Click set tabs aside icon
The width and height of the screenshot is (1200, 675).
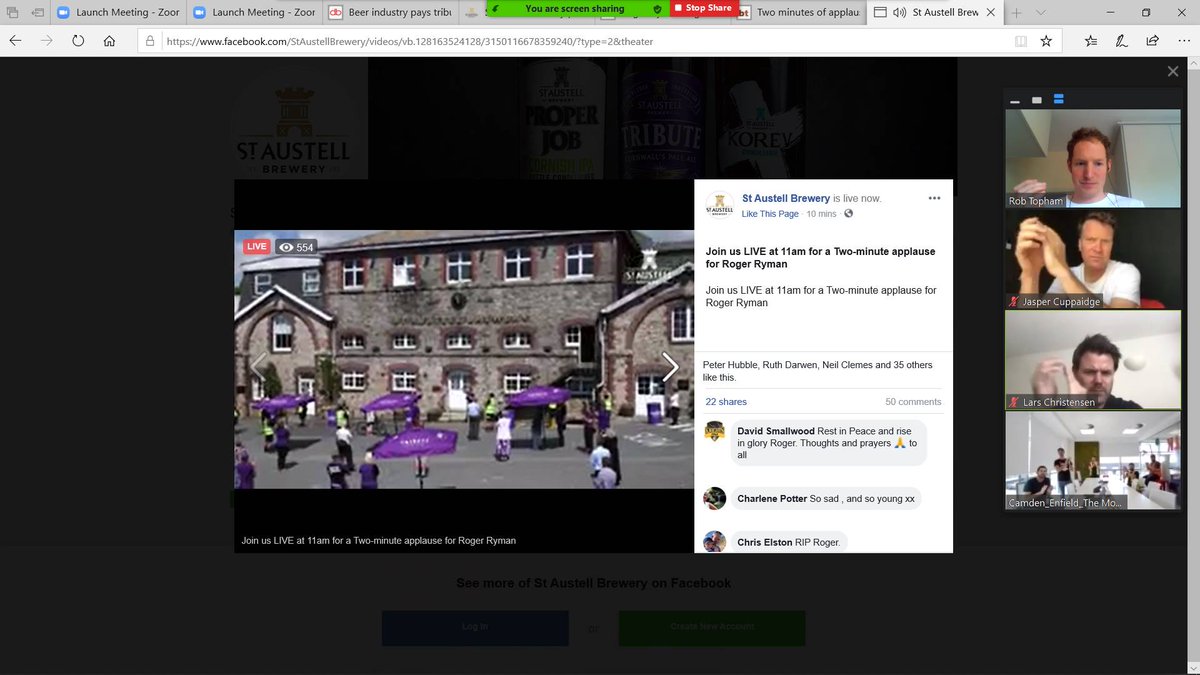click(x=37, y=13)
